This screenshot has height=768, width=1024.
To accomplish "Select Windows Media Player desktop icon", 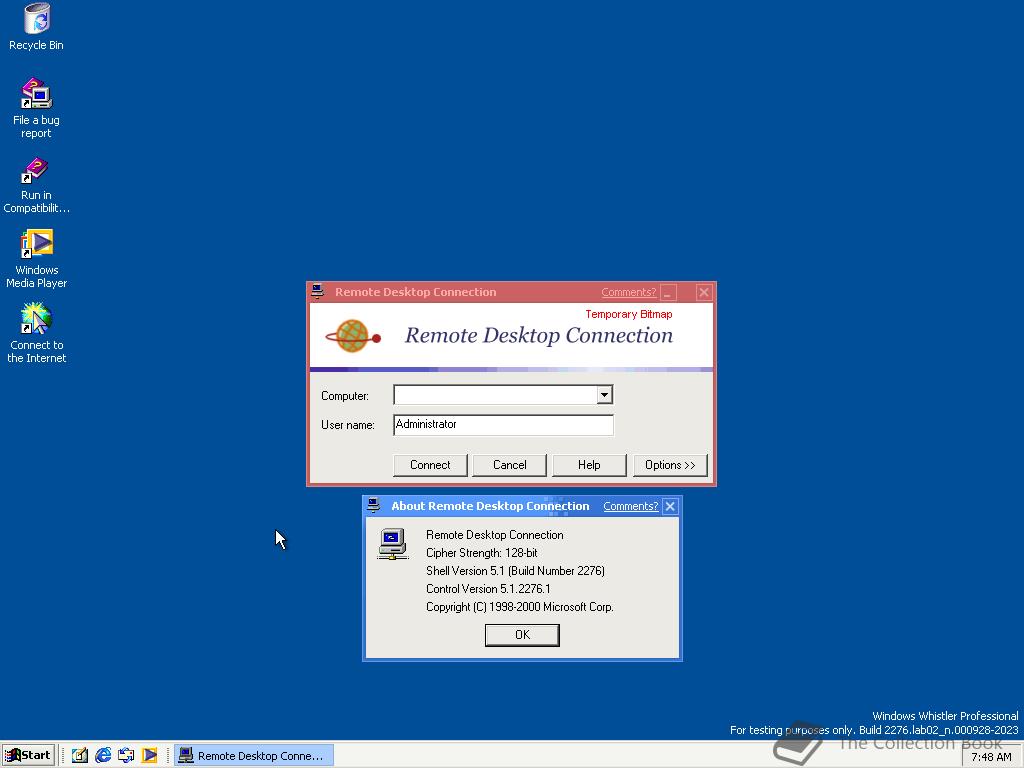I will click(37, 257).
